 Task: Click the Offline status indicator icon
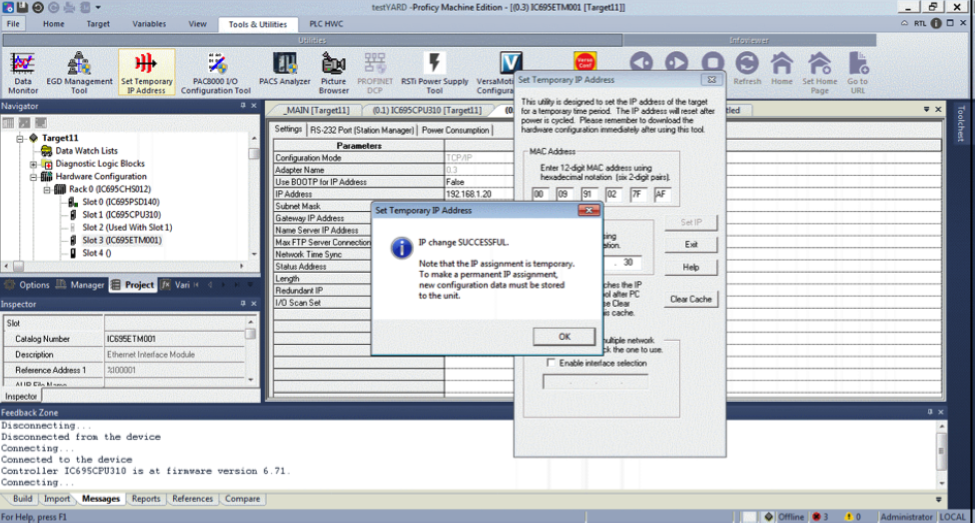(769, 517)
